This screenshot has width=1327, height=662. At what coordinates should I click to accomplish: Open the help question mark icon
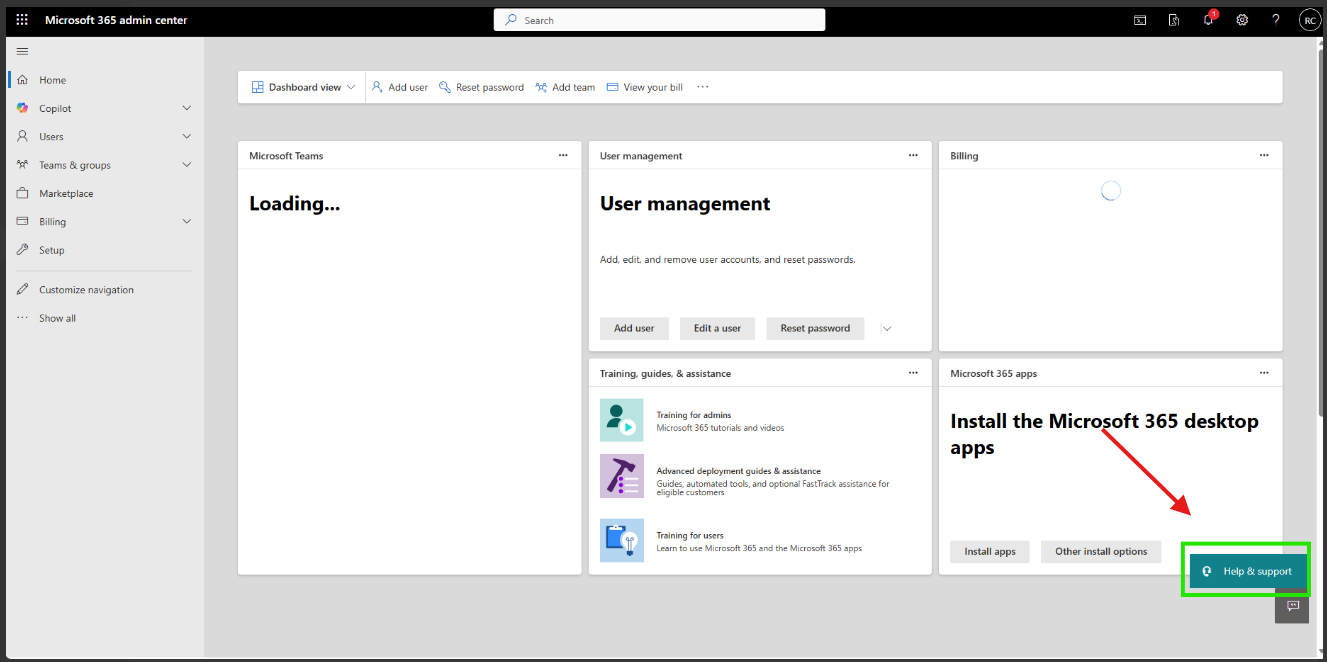point(1276,20)
